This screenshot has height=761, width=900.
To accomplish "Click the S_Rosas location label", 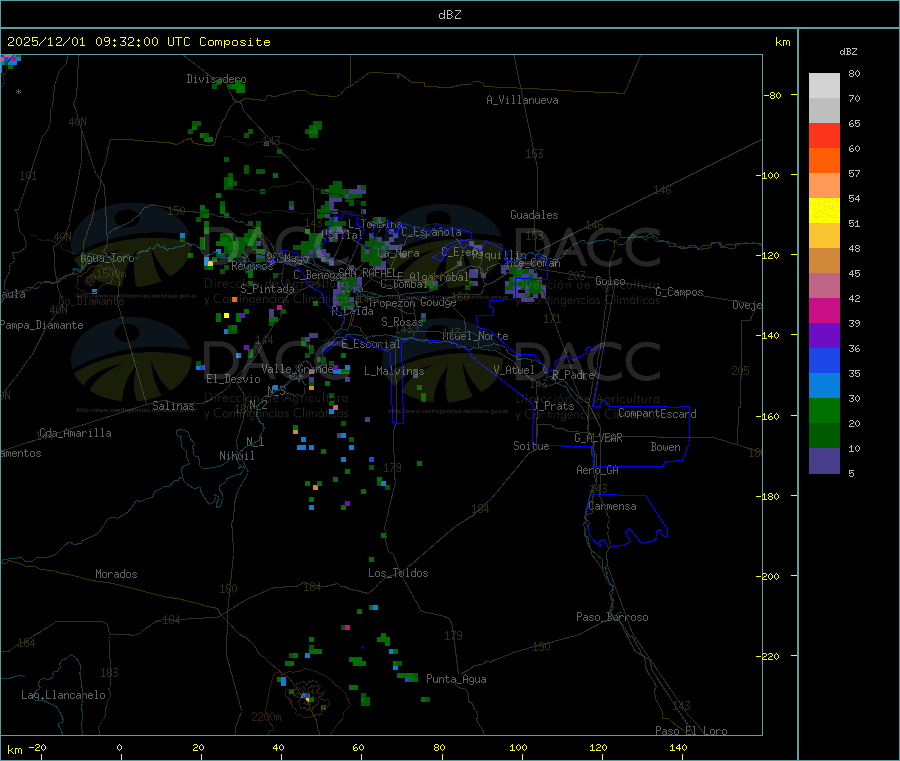I will coord(402,322).
